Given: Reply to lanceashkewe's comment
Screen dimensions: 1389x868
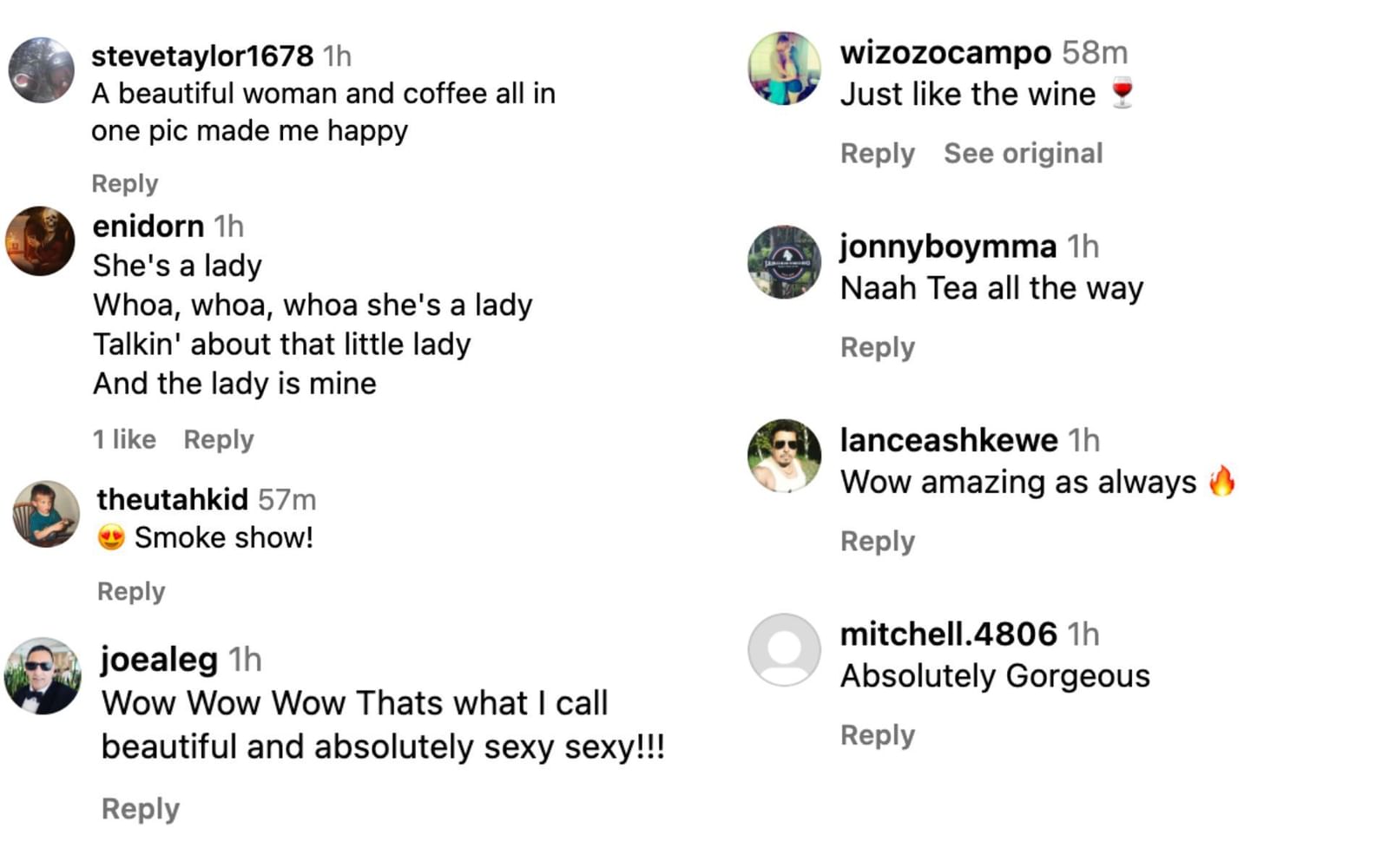Looking at the screenshot, I should click(x=877, y=542).
